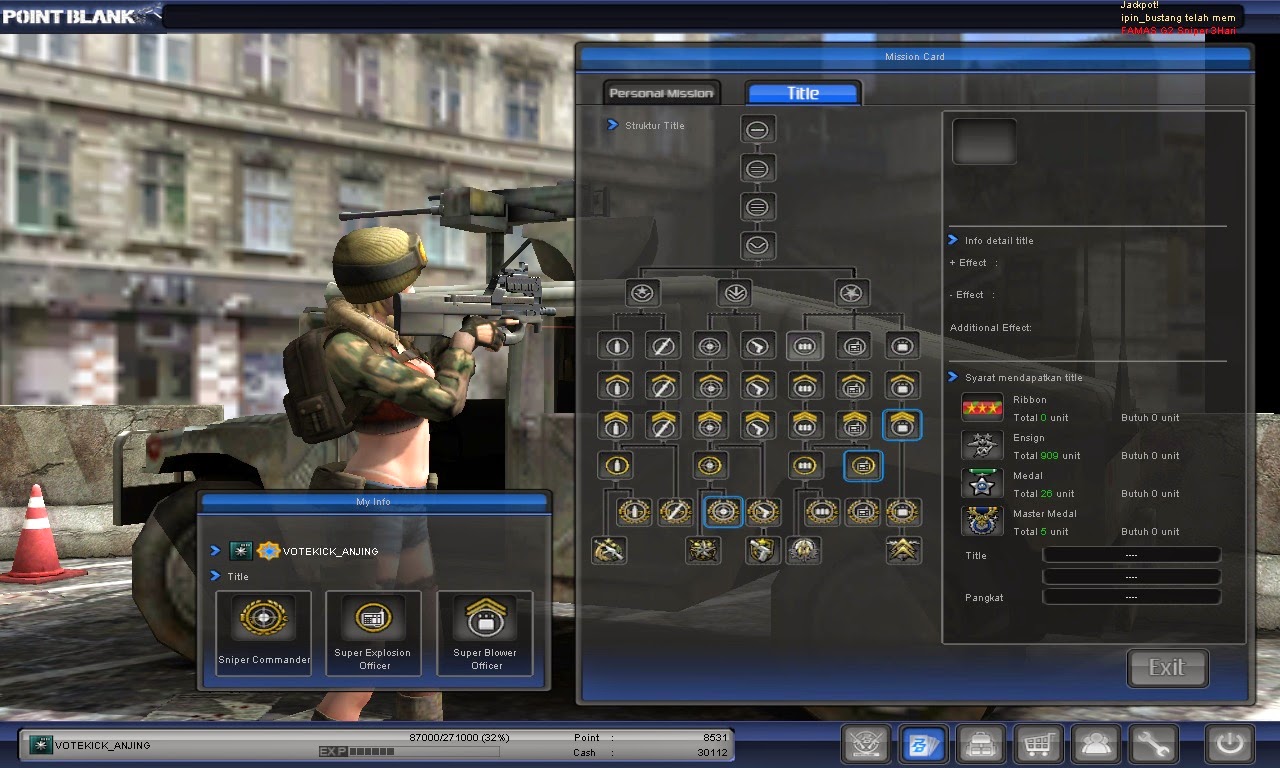Viewport: 1280px width, 768px height.
Task: Click the Ribbon requirement icon
Action: [982, 406]
